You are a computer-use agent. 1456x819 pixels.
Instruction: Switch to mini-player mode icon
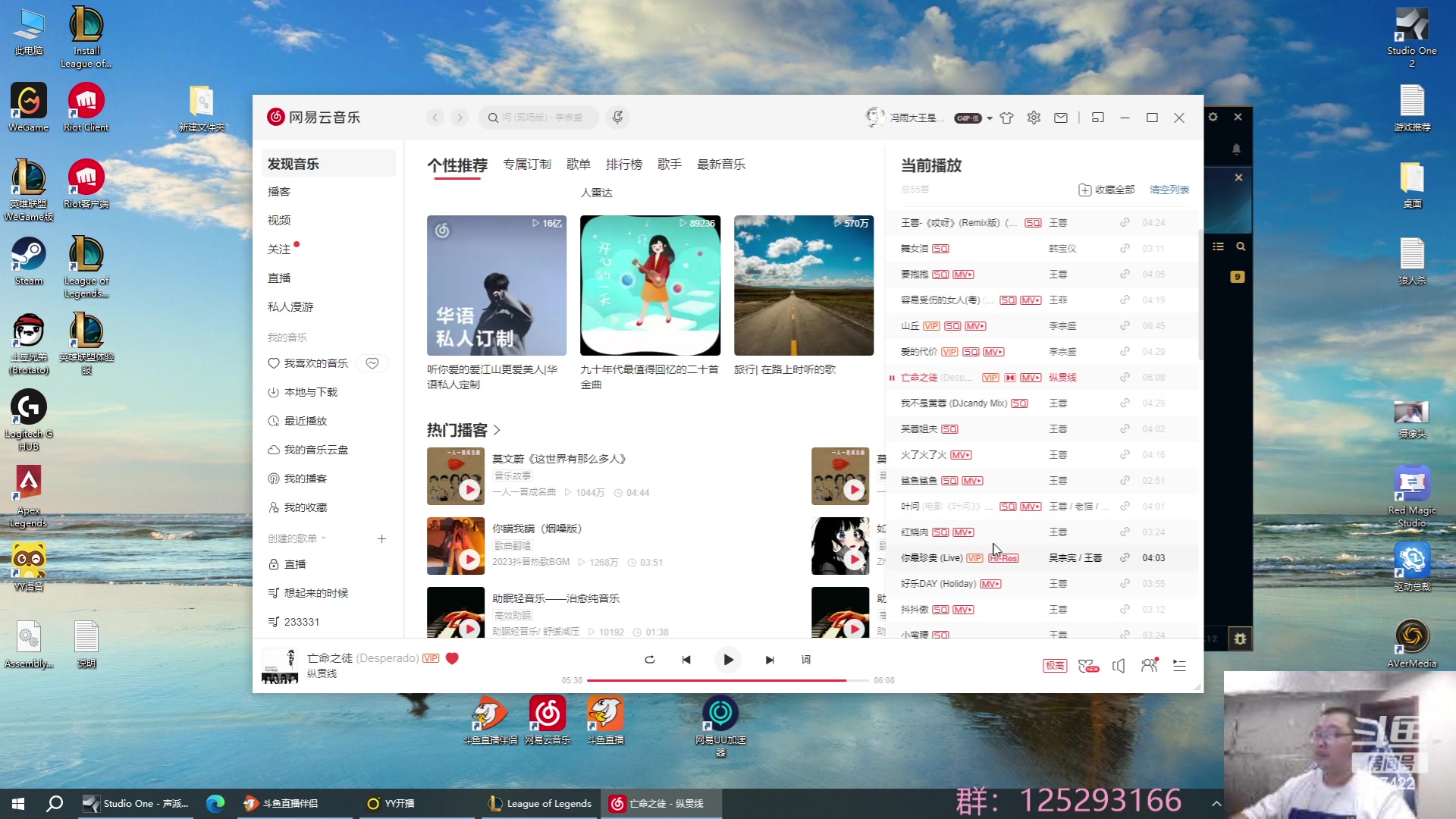(x=1097, y=118)
